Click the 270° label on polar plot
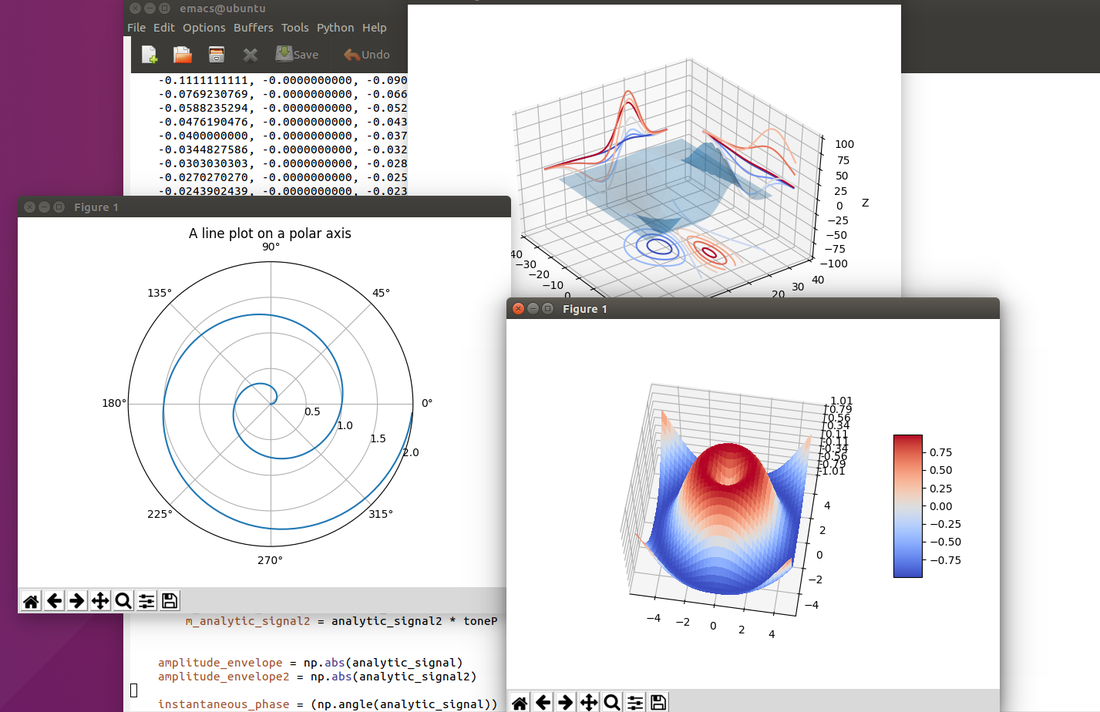 [270, 560]
